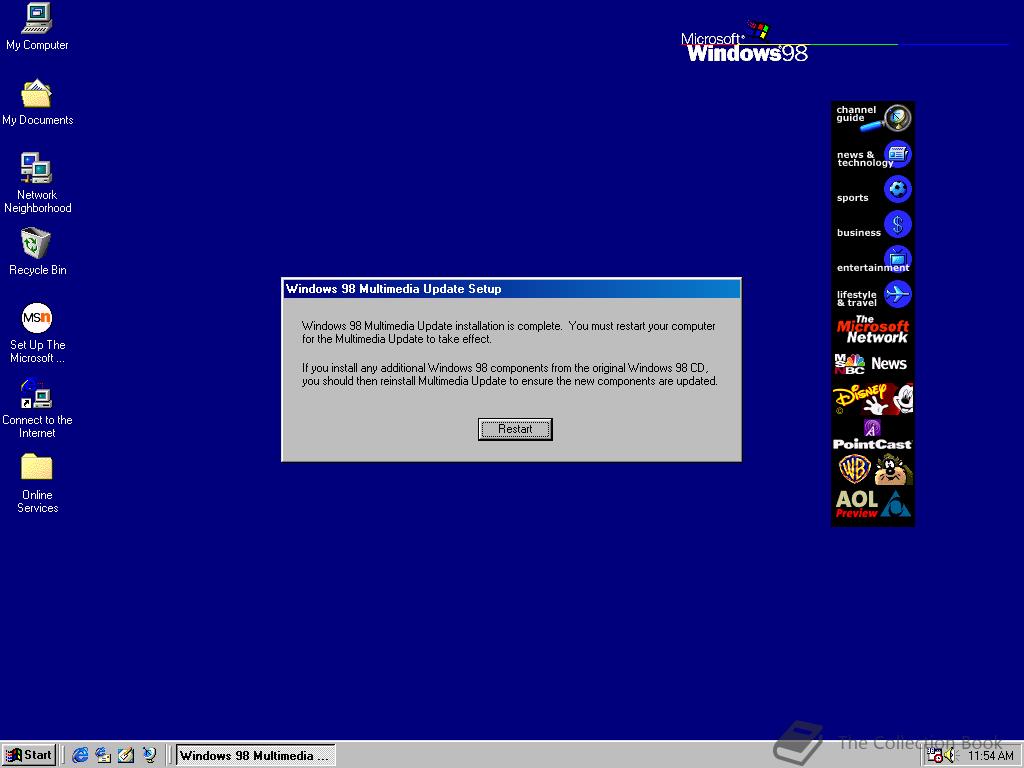The width and height of the screenshot is (1024, 768).
Task: Open the Warner Bros channel
Action: coord(872,470)
